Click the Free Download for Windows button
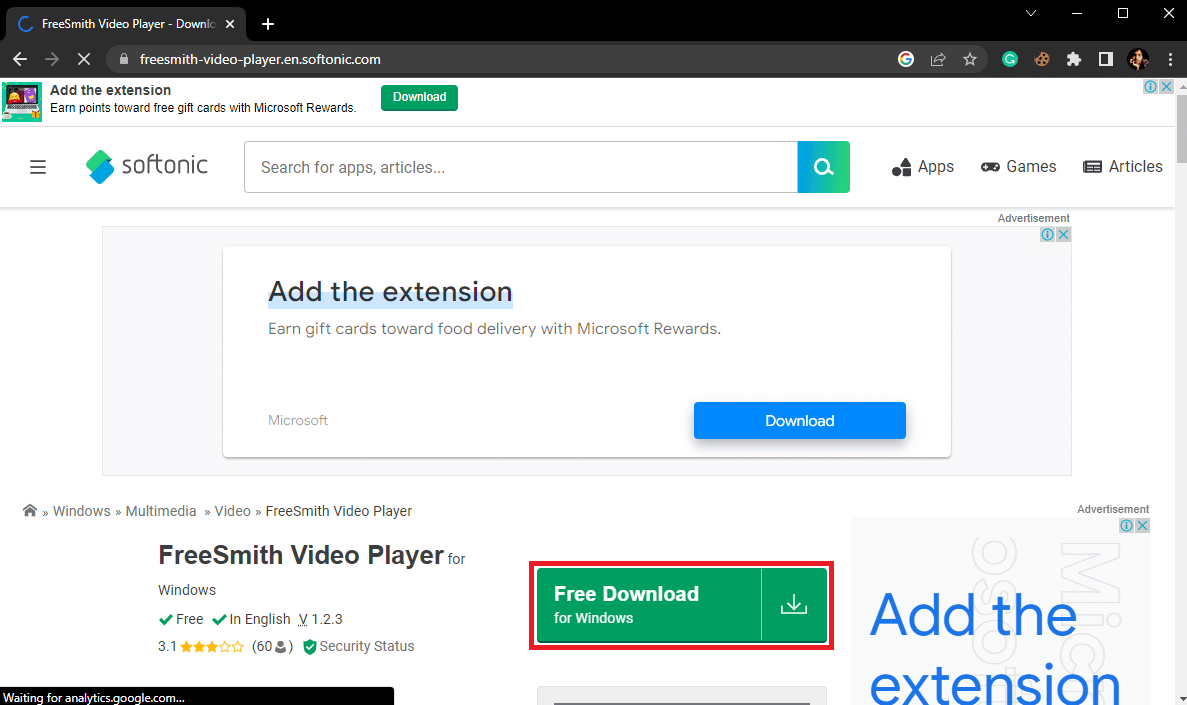 click(681, 605)
